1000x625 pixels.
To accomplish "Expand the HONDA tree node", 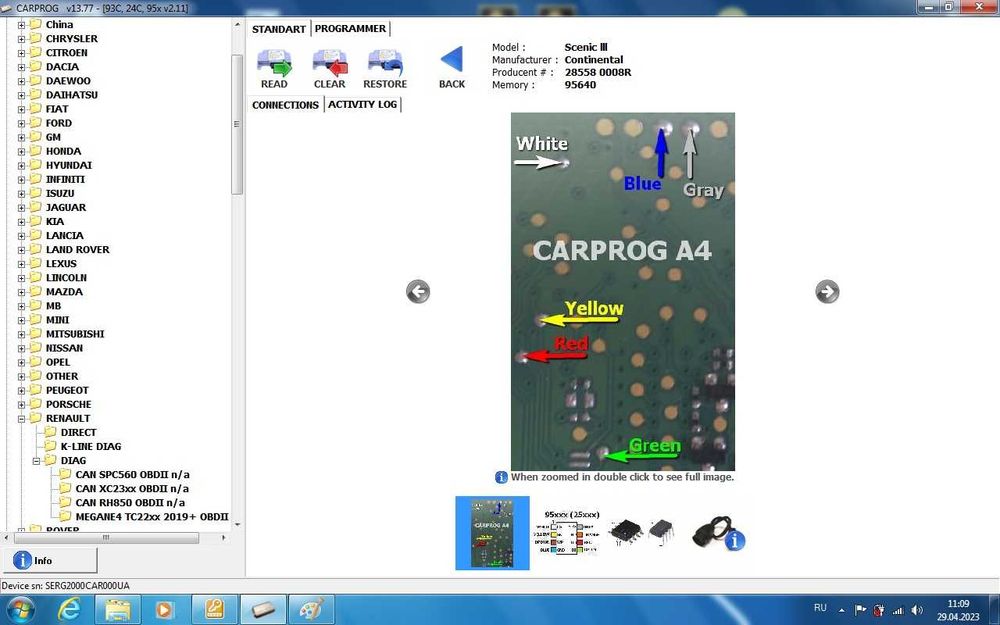I will (22, 151).
